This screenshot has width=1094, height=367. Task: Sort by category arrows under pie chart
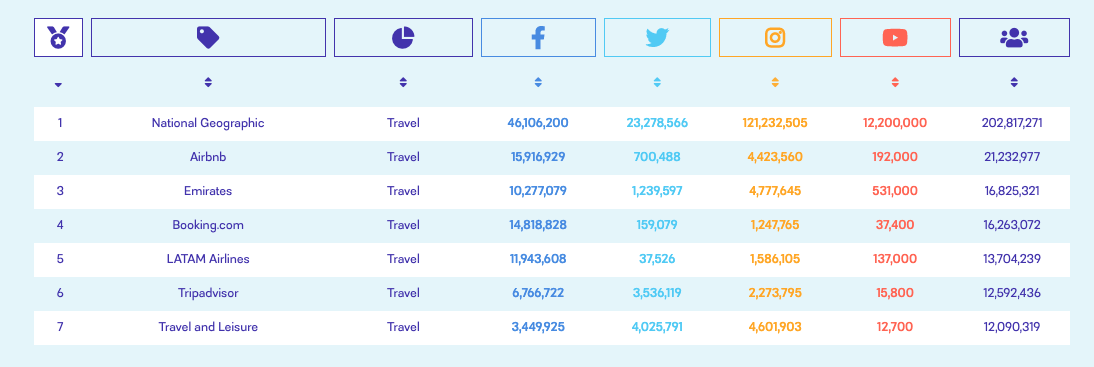403,82
